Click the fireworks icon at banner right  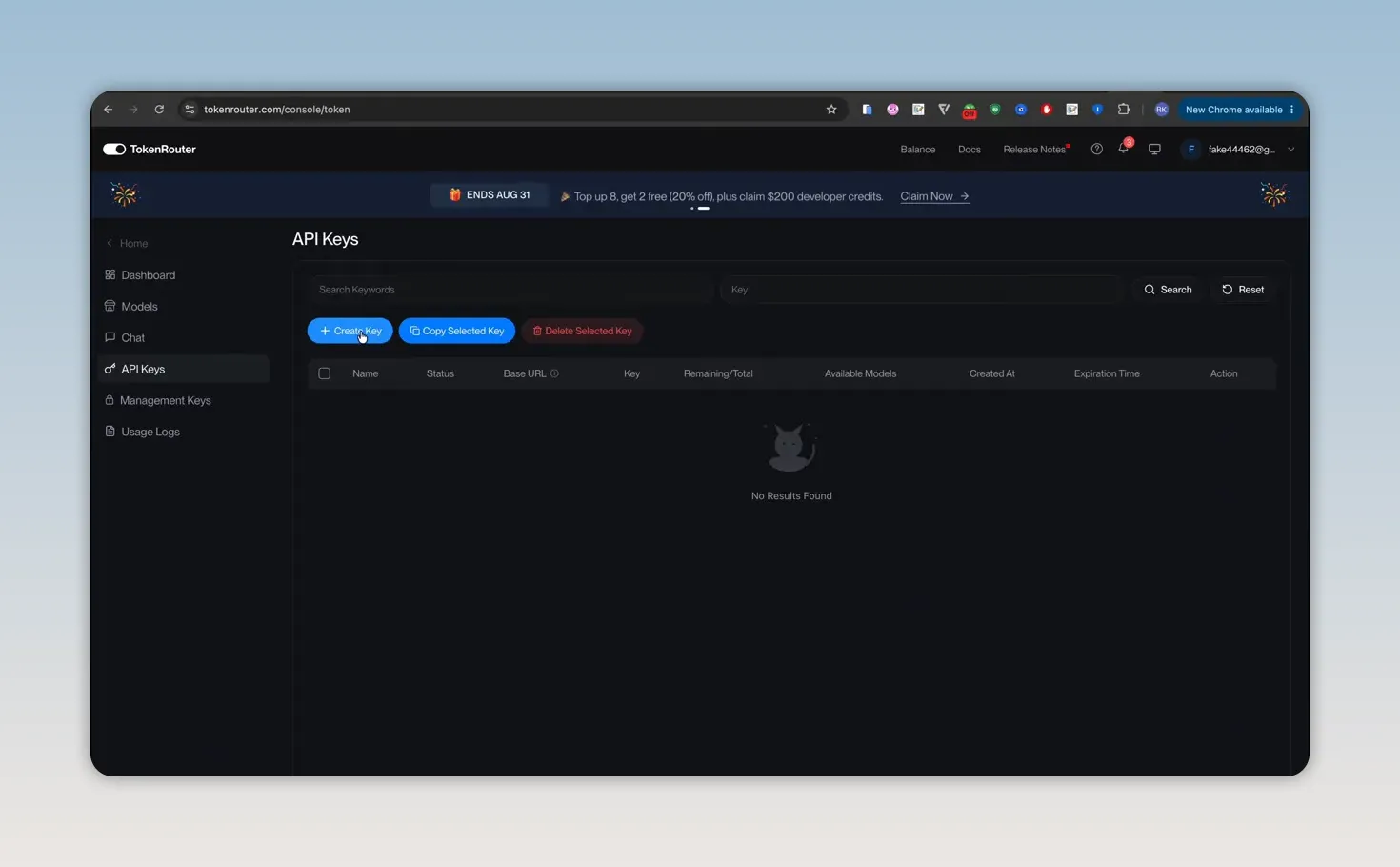(1273, 194)
